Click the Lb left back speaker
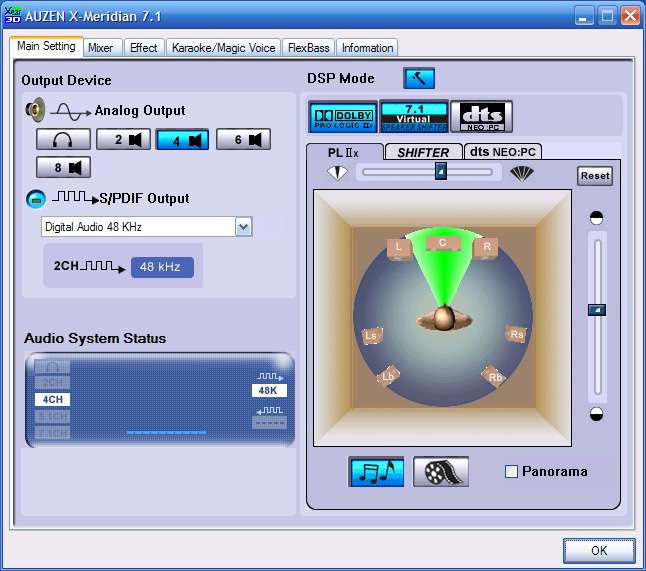This screenshot has width=646, height=571. tap(387, 376)
